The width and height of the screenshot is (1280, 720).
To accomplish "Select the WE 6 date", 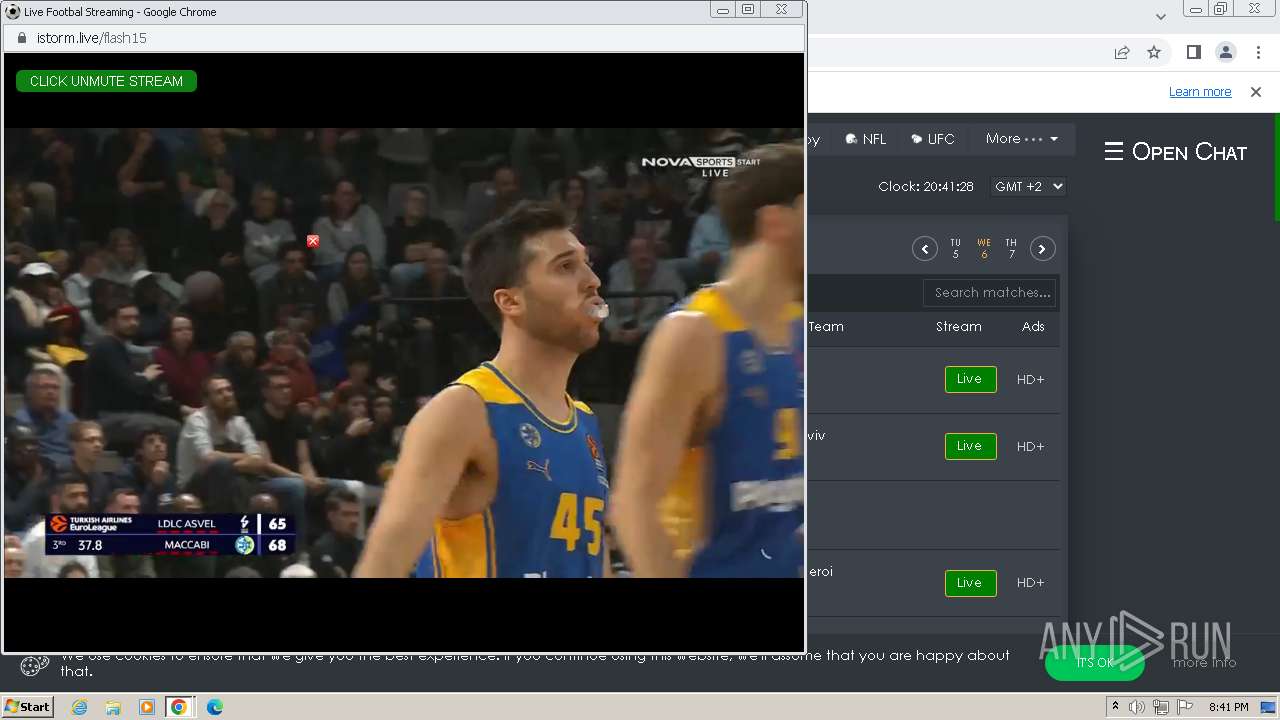I will 984,249.
